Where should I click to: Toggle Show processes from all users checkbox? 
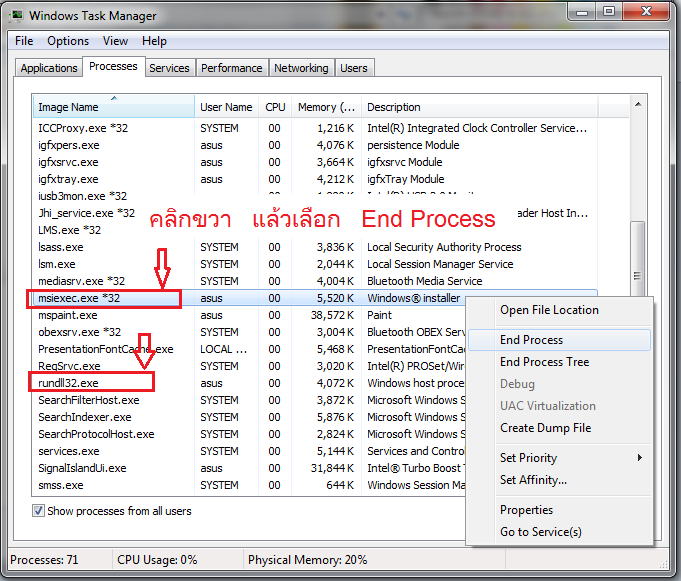click(39, 511)
